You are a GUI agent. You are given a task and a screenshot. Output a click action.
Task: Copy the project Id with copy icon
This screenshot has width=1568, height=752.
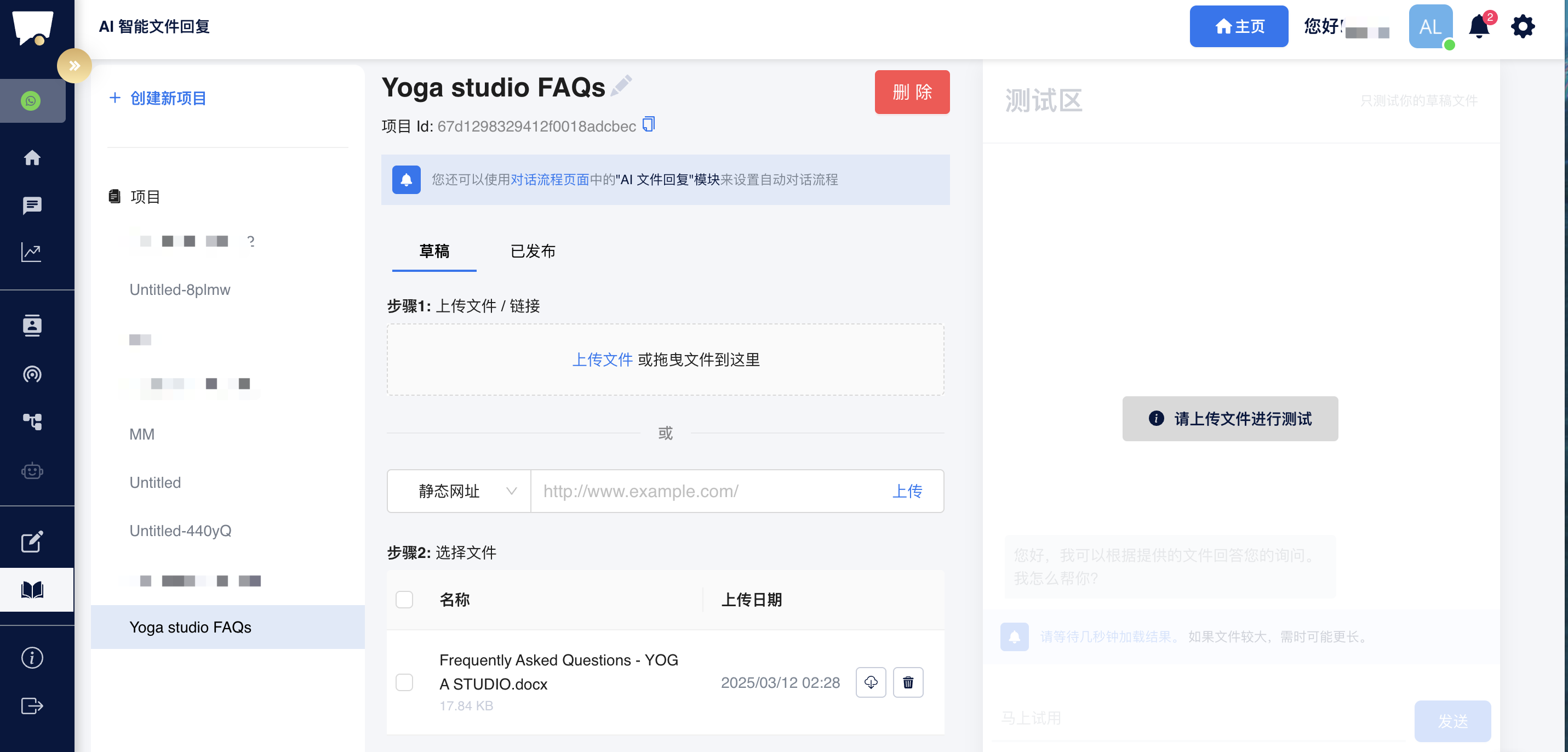649,125
